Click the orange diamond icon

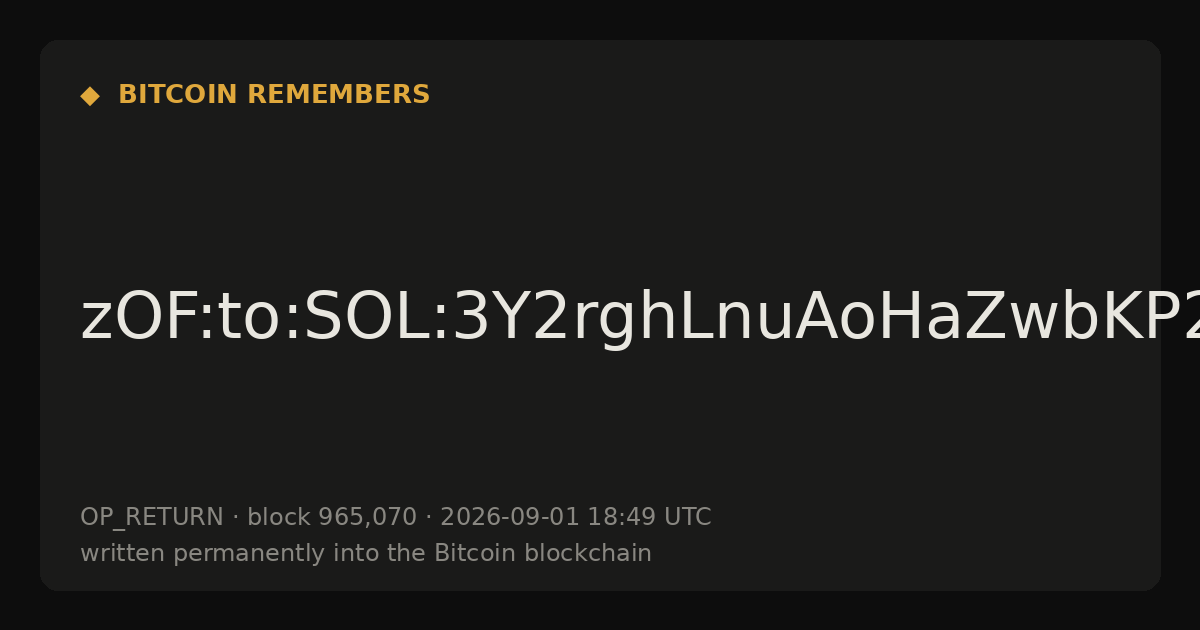(90, 96)
